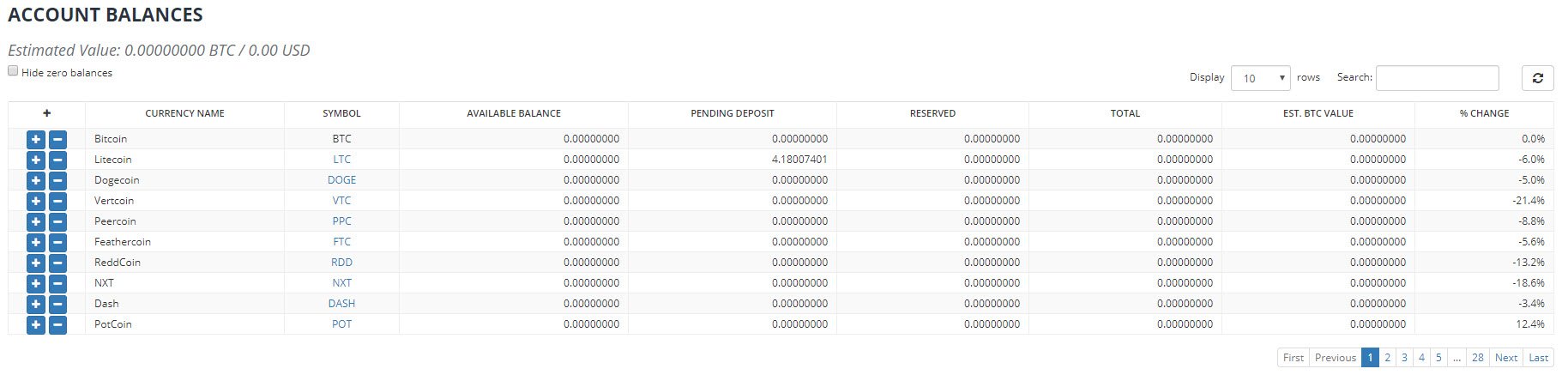Click the minus withdraw icon for Peercoin
The height and width of the screenshot is (387, 1568).
click(57, 221)
